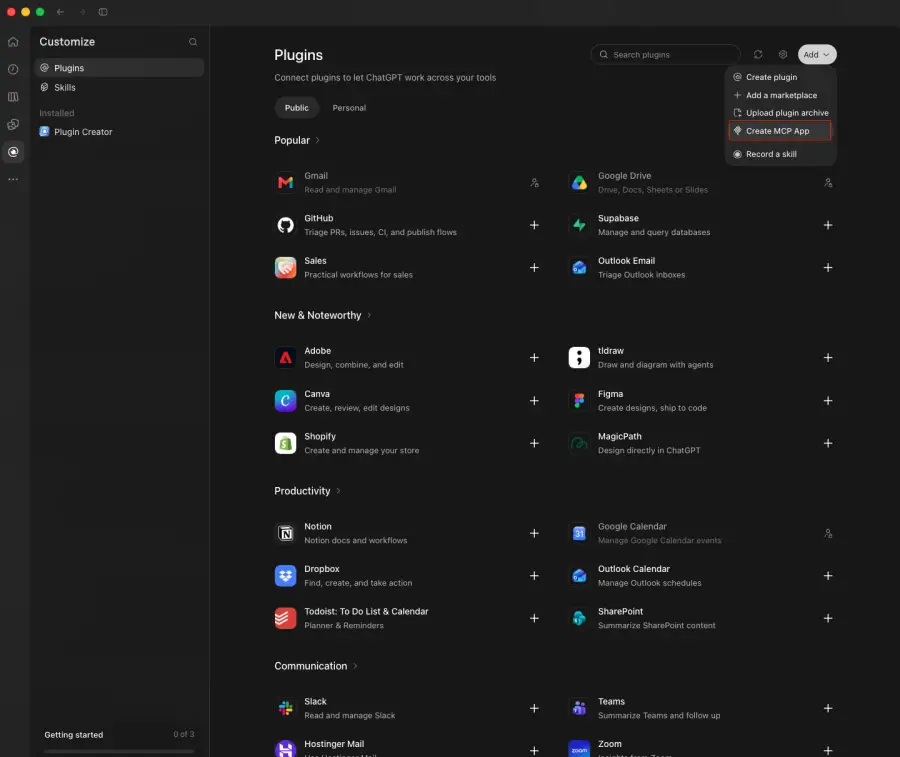Open the home icon in left rail
Screen dimensions: 900x757
pyautogui.click(x=13, y=42)
